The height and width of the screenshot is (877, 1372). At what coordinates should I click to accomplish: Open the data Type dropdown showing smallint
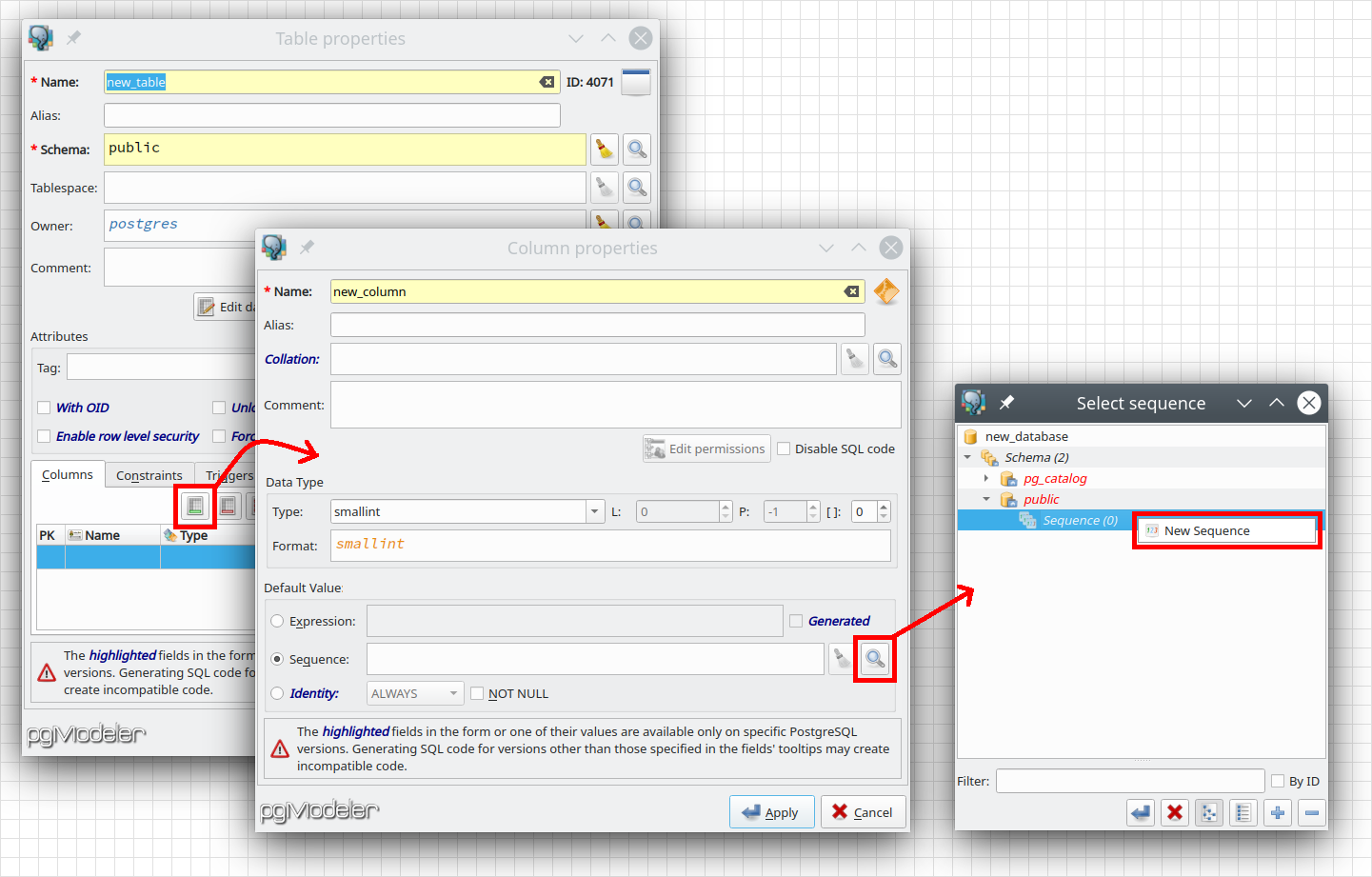(x=594, y=511)
